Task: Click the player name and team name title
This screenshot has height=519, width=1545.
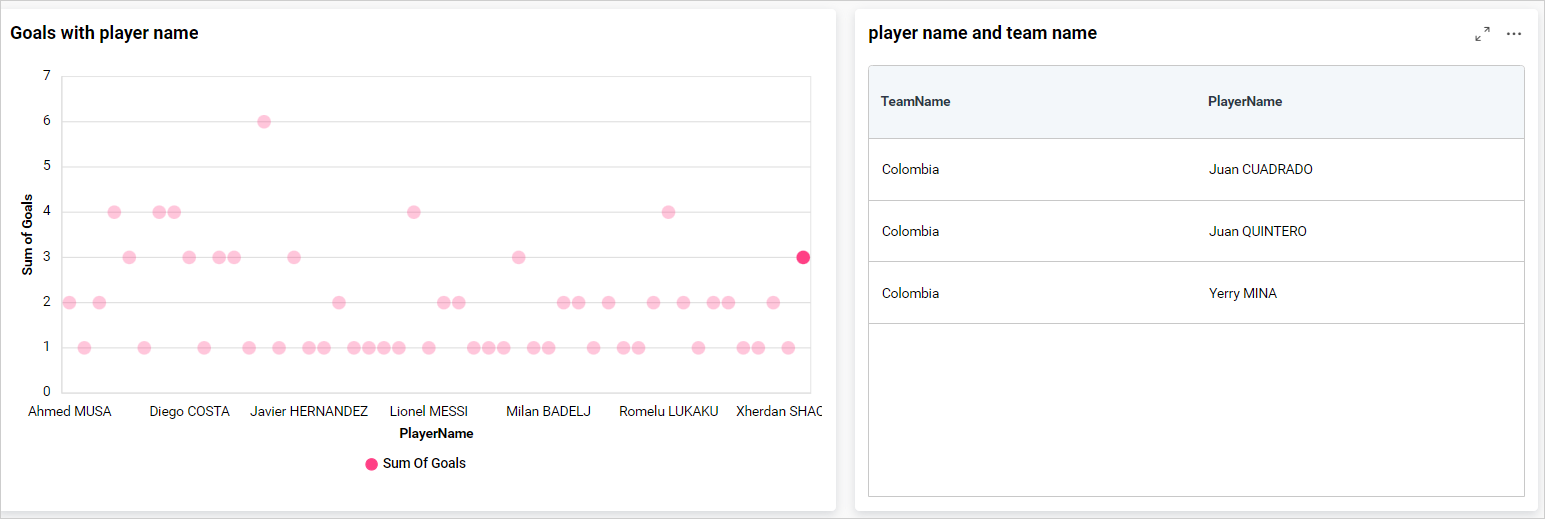Action: [982, 33]
